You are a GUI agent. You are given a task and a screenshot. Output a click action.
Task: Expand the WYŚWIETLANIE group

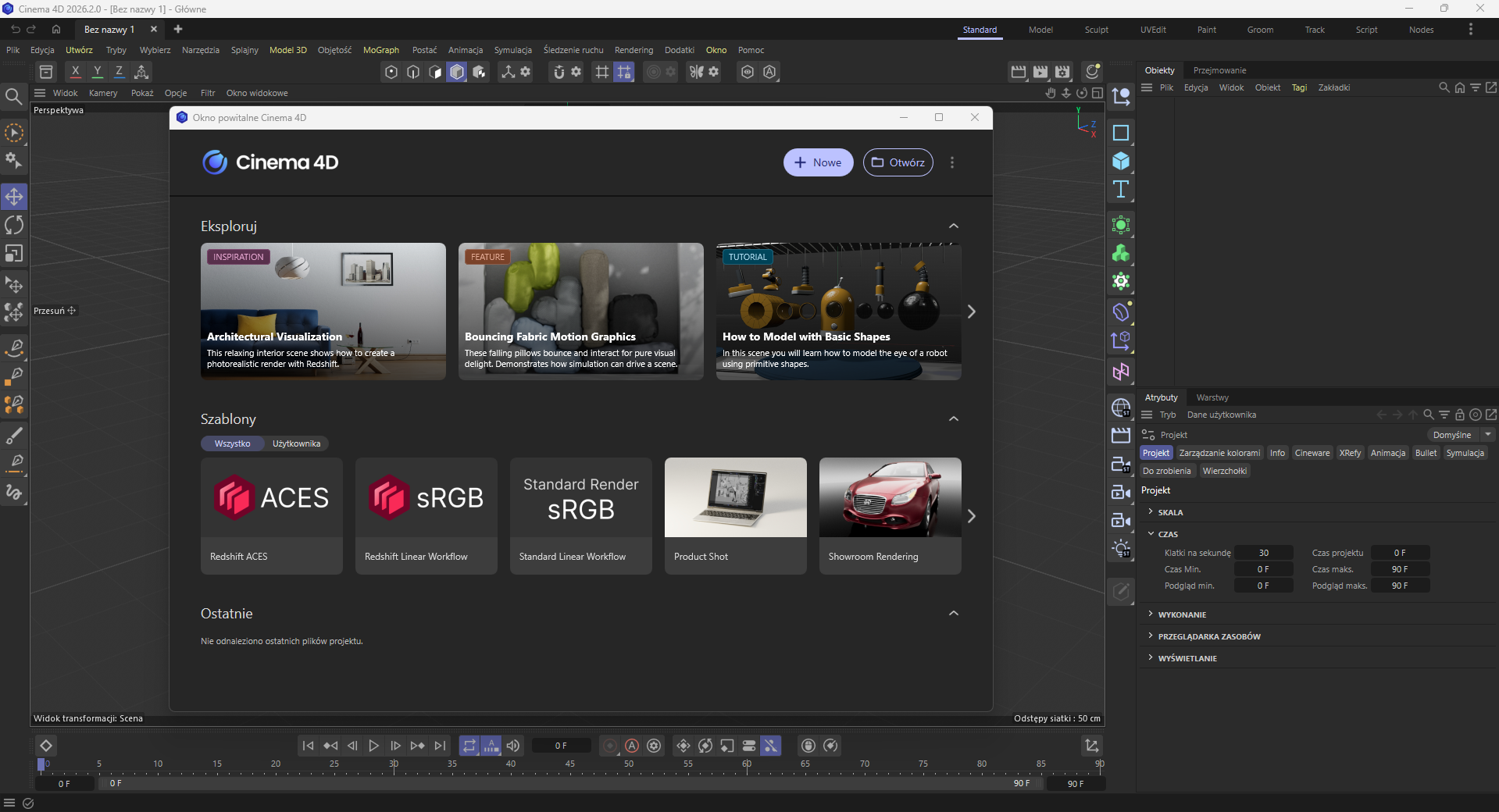[1151, 657]
